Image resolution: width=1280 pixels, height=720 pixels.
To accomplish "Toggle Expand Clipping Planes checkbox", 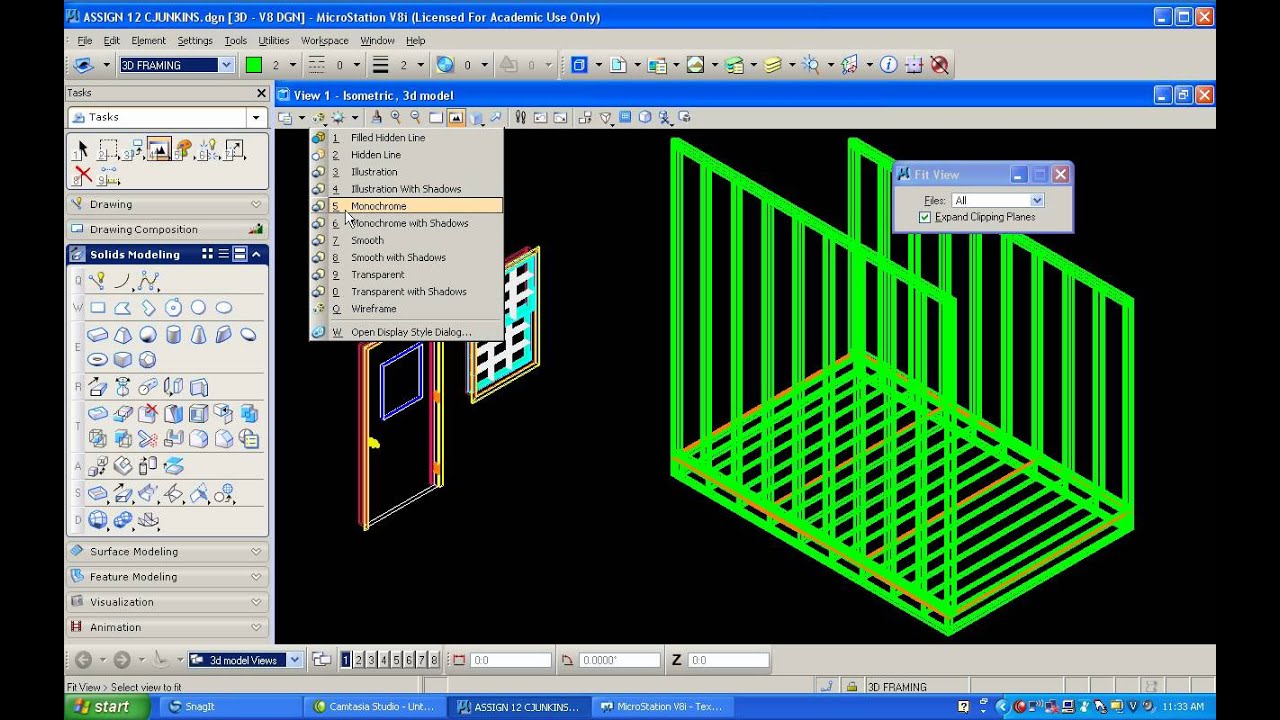I will (925, 217).
